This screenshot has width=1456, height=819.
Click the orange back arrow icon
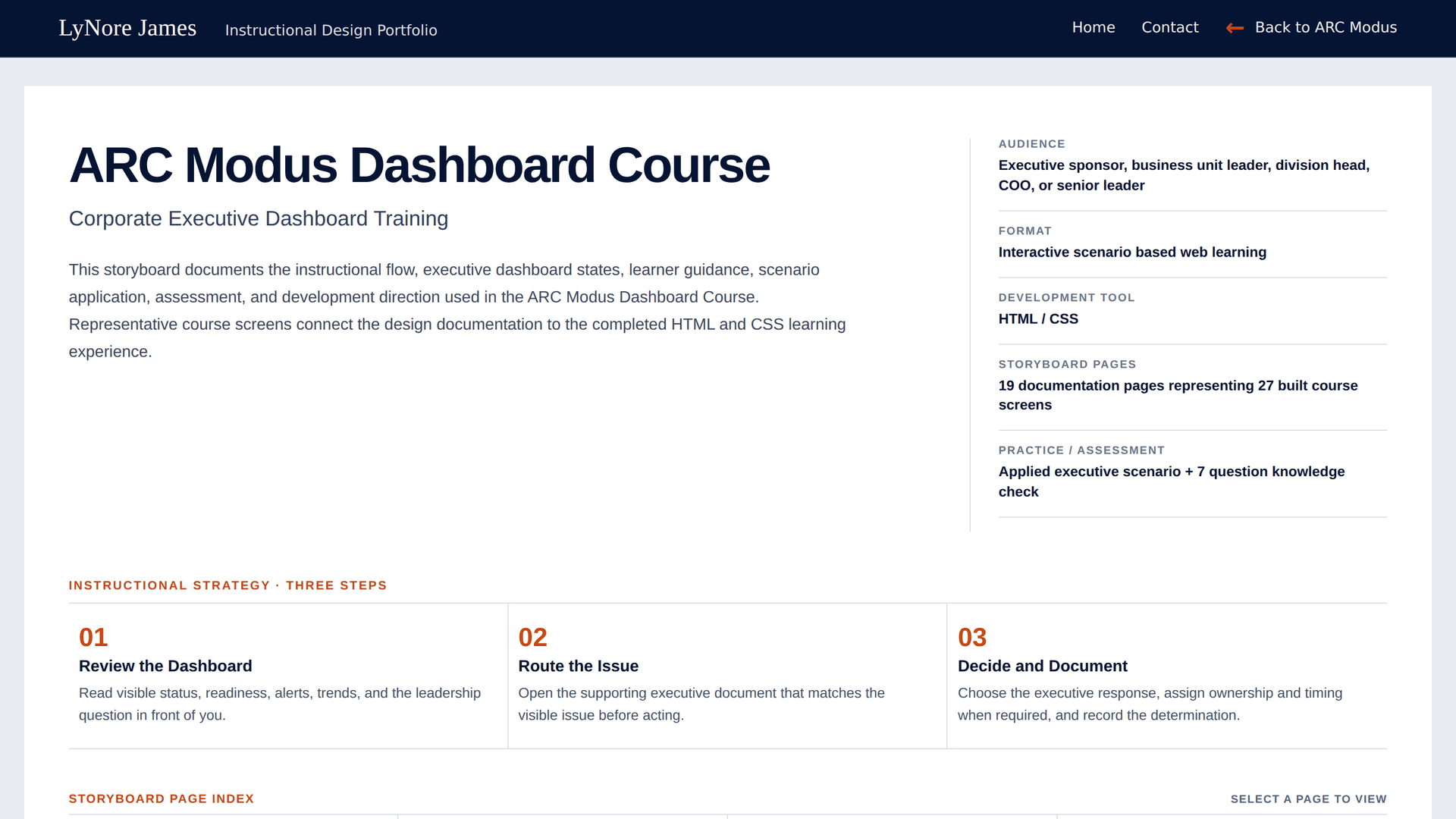click(x=1235, y=28)
